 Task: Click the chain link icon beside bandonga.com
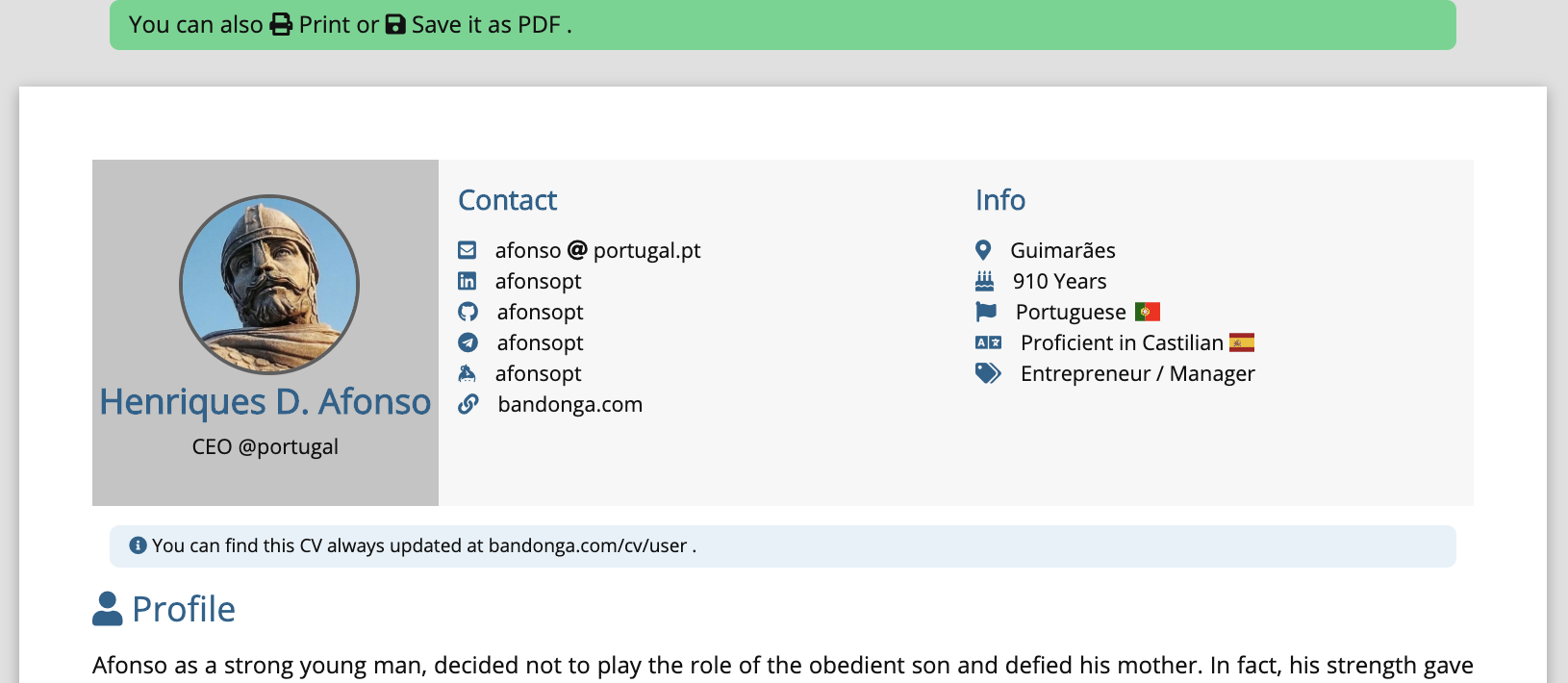[x=468, y=404]
